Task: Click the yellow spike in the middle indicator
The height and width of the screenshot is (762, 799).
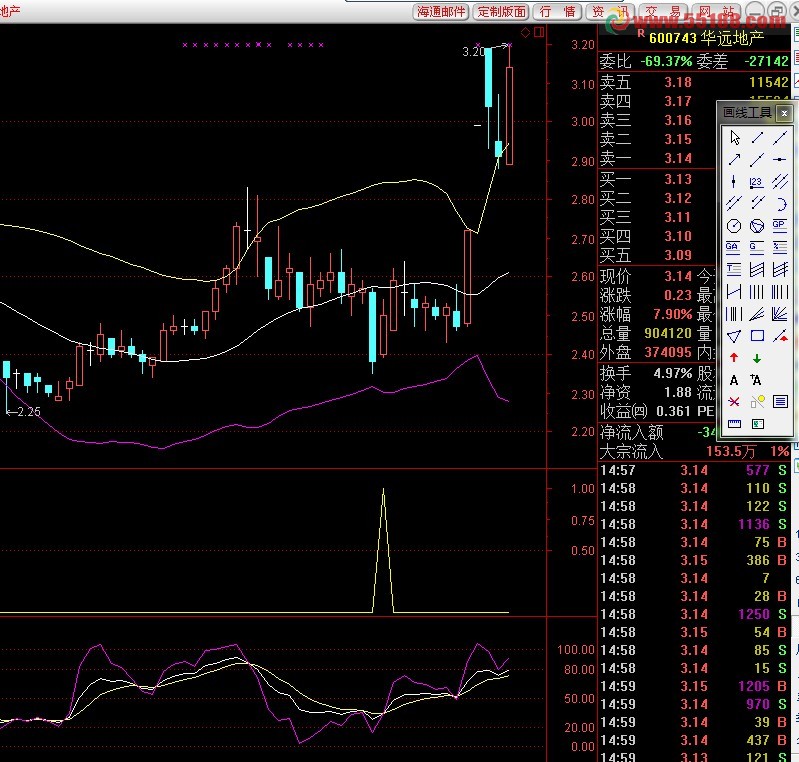Action: coord(383,550)
